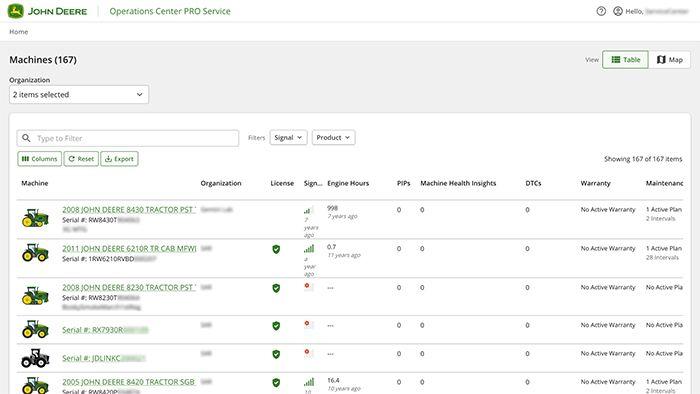Switch to Map view
The height and width of the screenshot is (394, 700).
click(669, 60)
